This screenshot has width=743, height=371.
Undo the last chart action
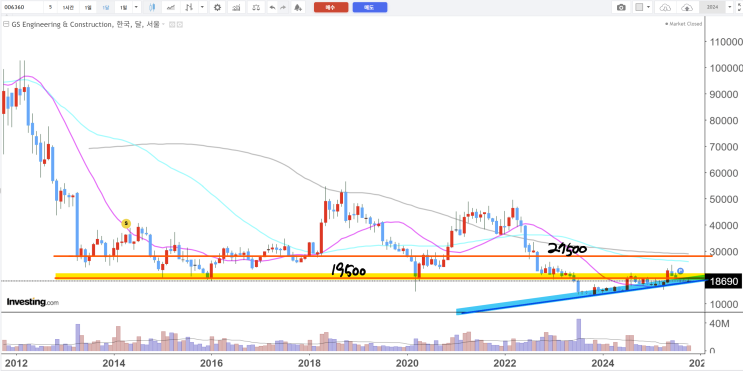coord(272,7)
